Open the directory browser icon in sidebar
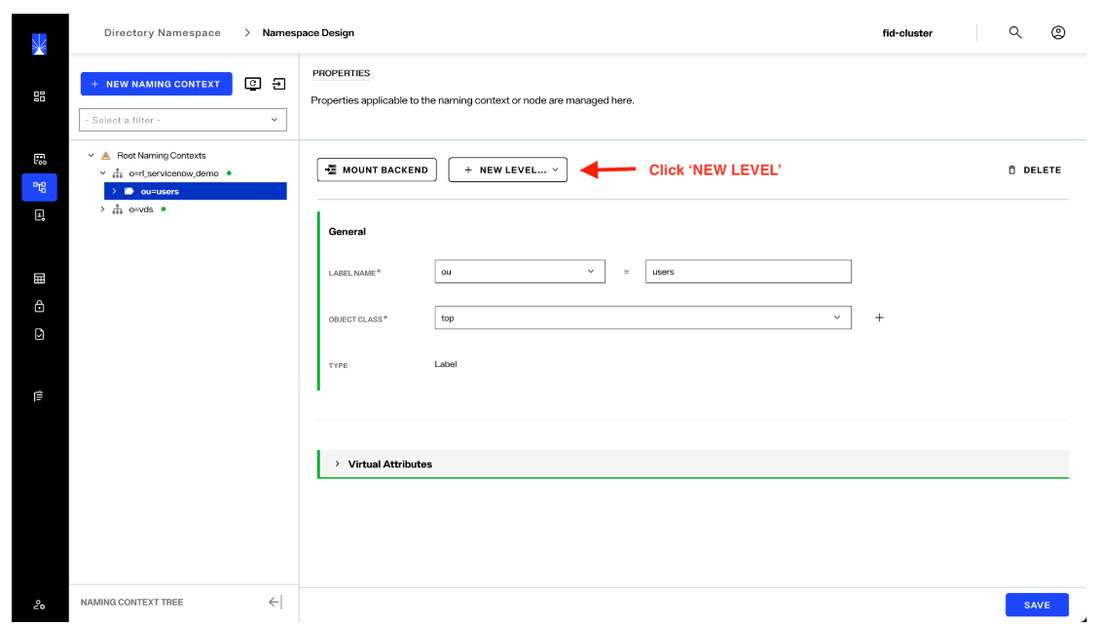1100x631 pixels. 39,215
